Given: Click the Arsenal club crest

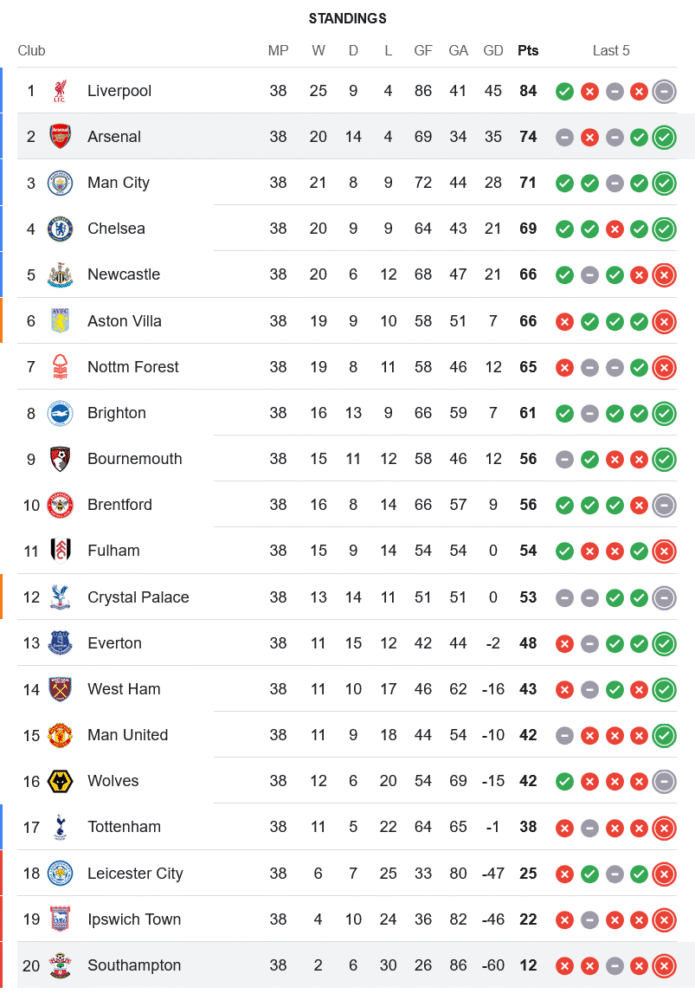Looking at the screenshot, I should click(x=60, y=137).
